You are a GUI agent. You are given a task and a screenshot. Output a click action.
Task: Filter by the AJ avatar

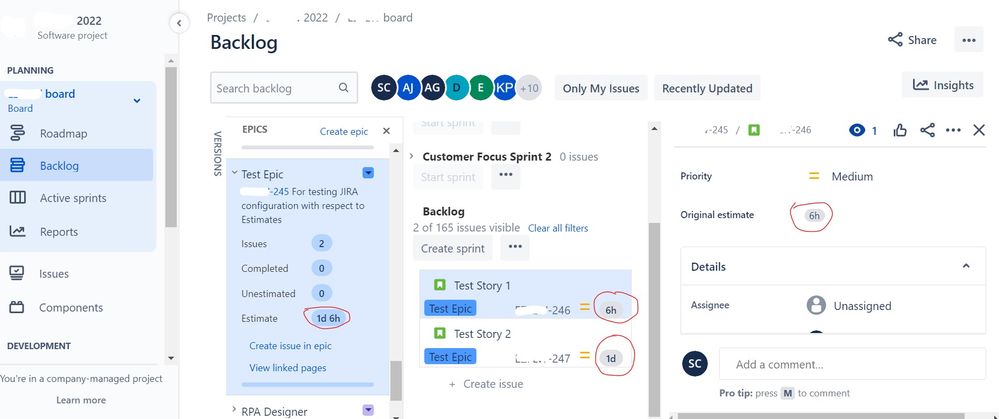pos(408,88)
